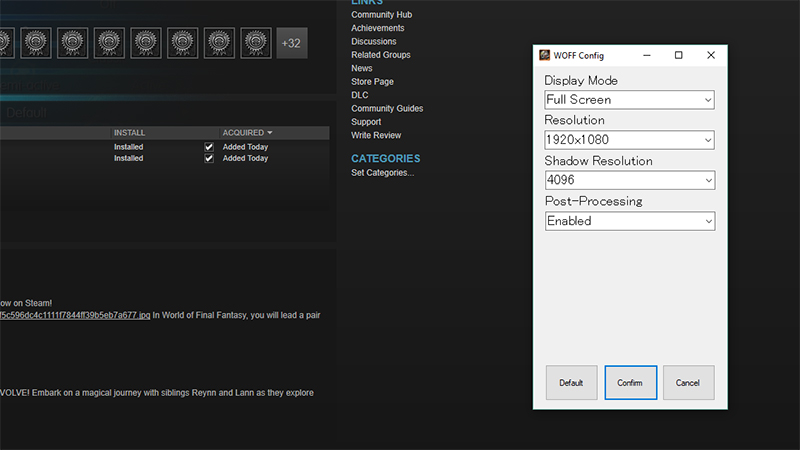800x450 pixels.
Task: Cancel the WOFF Config dialog
Action: pyautogui.click(x=688, y=383)
